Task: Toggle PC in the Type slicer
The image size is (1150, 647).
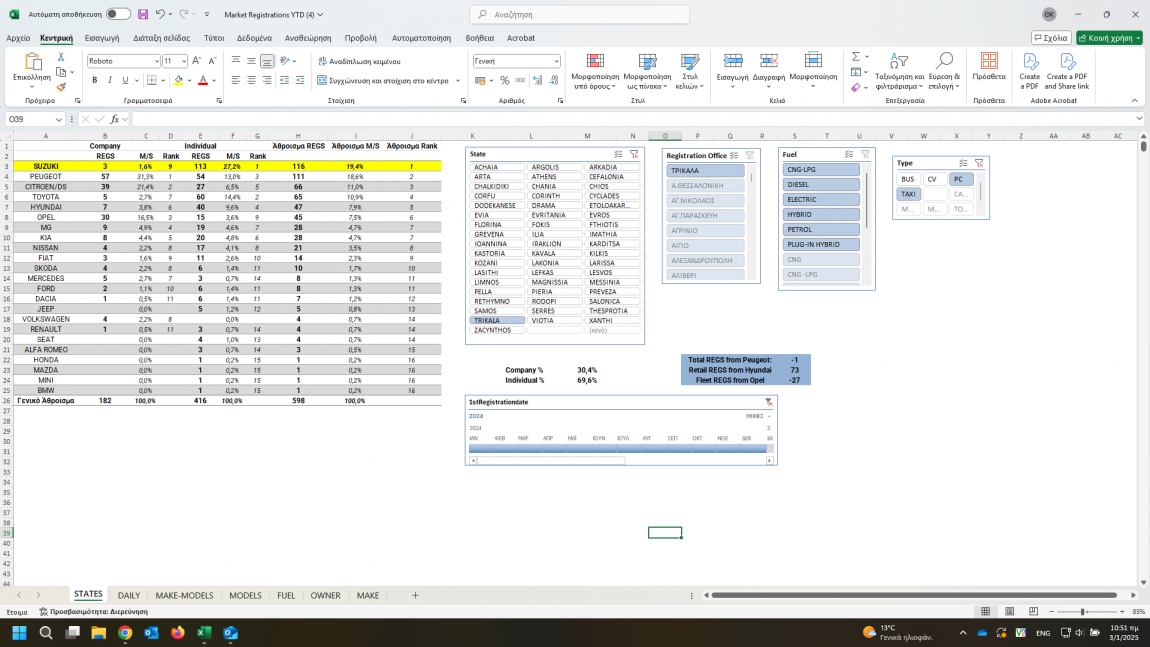Action: click(x=960, y=179)
